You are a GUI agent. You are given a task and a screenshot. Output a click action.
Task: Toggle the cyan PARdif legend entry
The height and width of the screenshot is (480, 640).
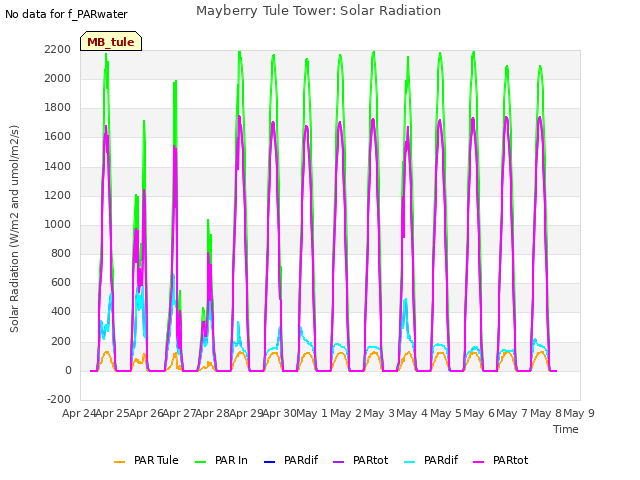tap(431, 460)
